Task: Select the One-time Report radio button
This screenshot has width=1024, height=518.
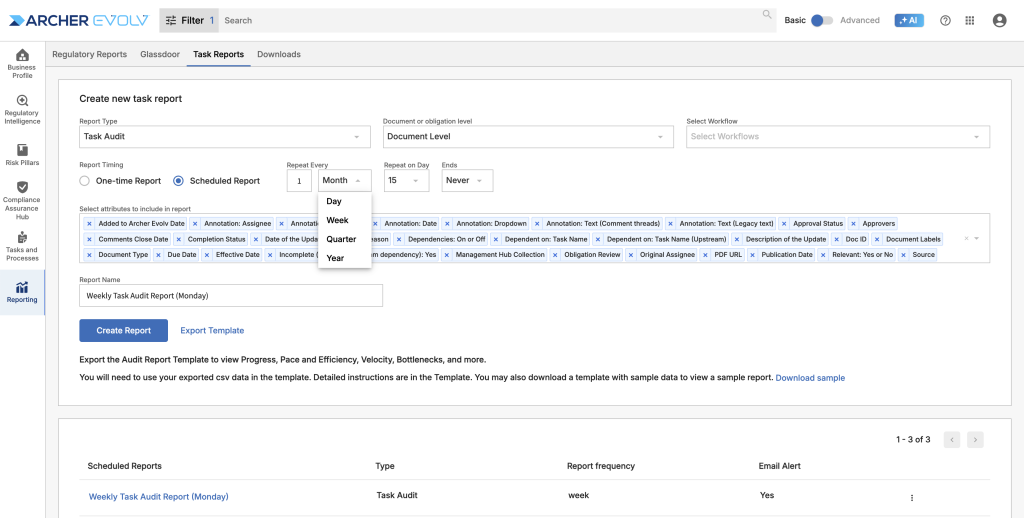Action: 85,181
